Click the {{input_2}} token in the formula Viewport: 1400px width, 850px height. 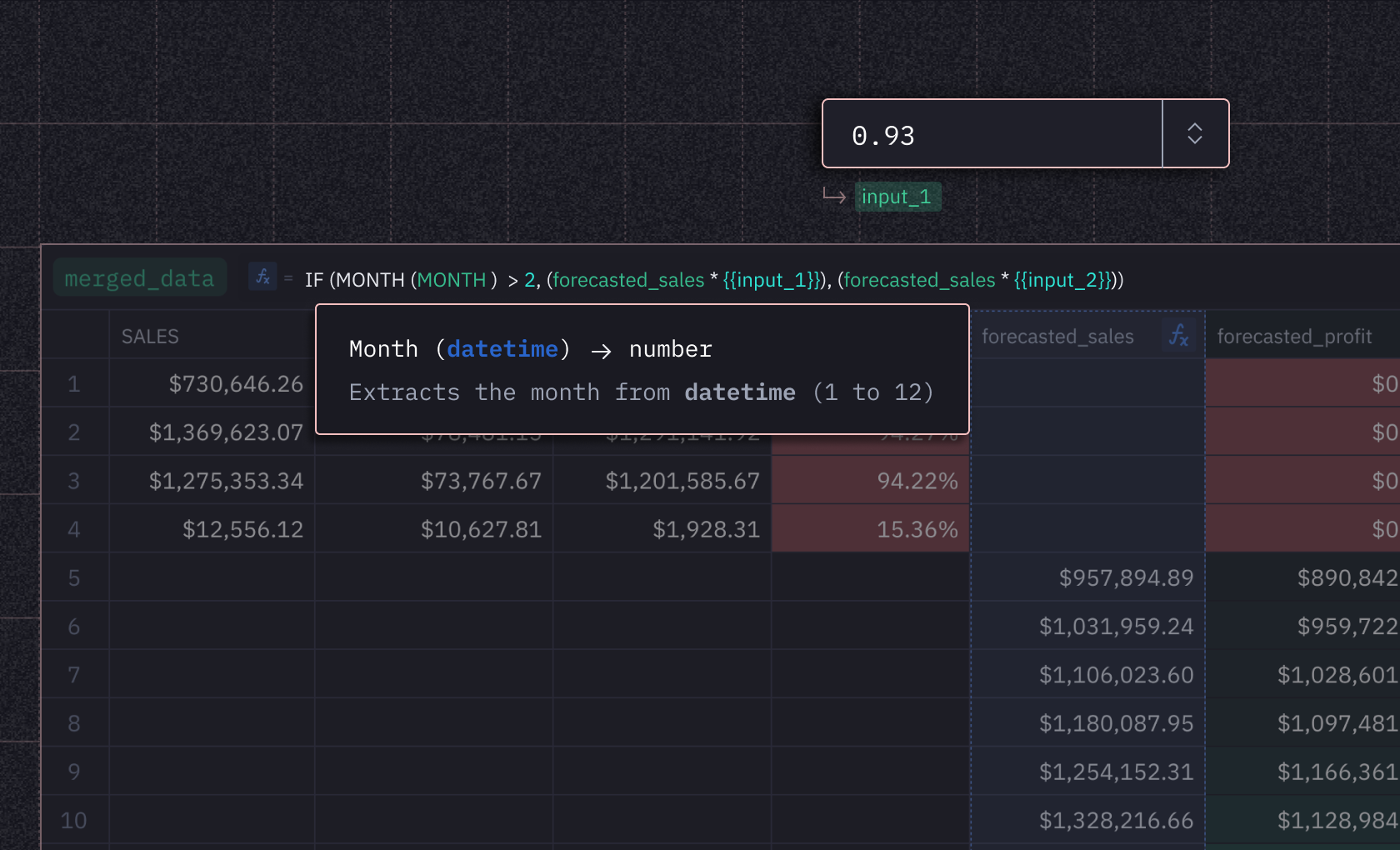tap(1063, 280)
